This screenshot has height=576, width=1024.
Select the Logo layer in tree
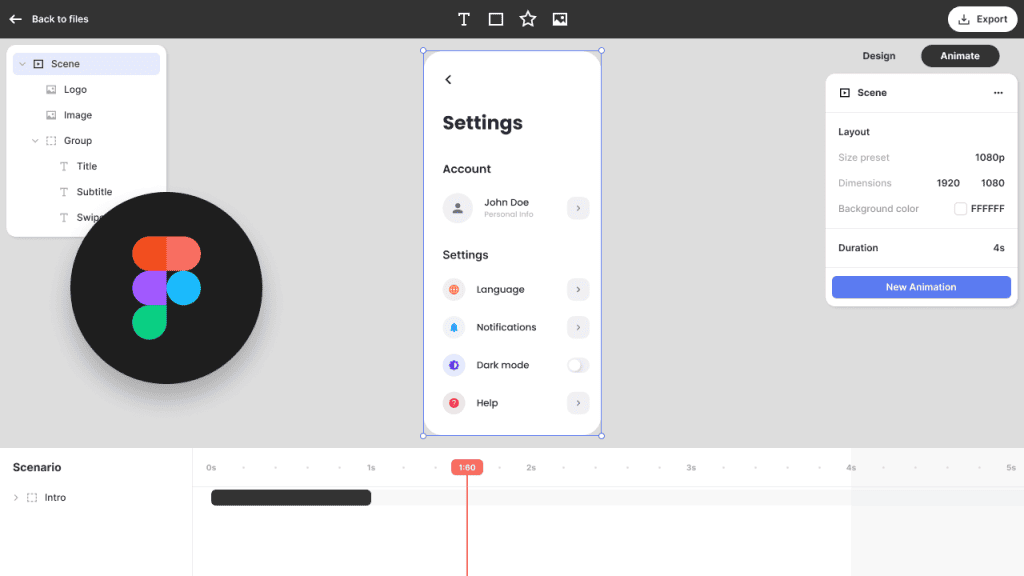pyautogui.click(x=75, y=90)
